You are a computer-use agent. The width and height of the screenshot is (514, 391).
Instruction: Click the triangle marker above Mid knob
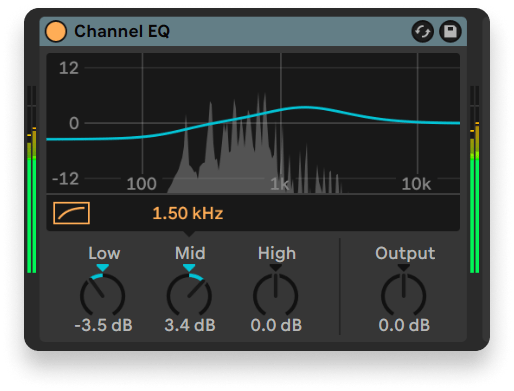click(189, 268)
